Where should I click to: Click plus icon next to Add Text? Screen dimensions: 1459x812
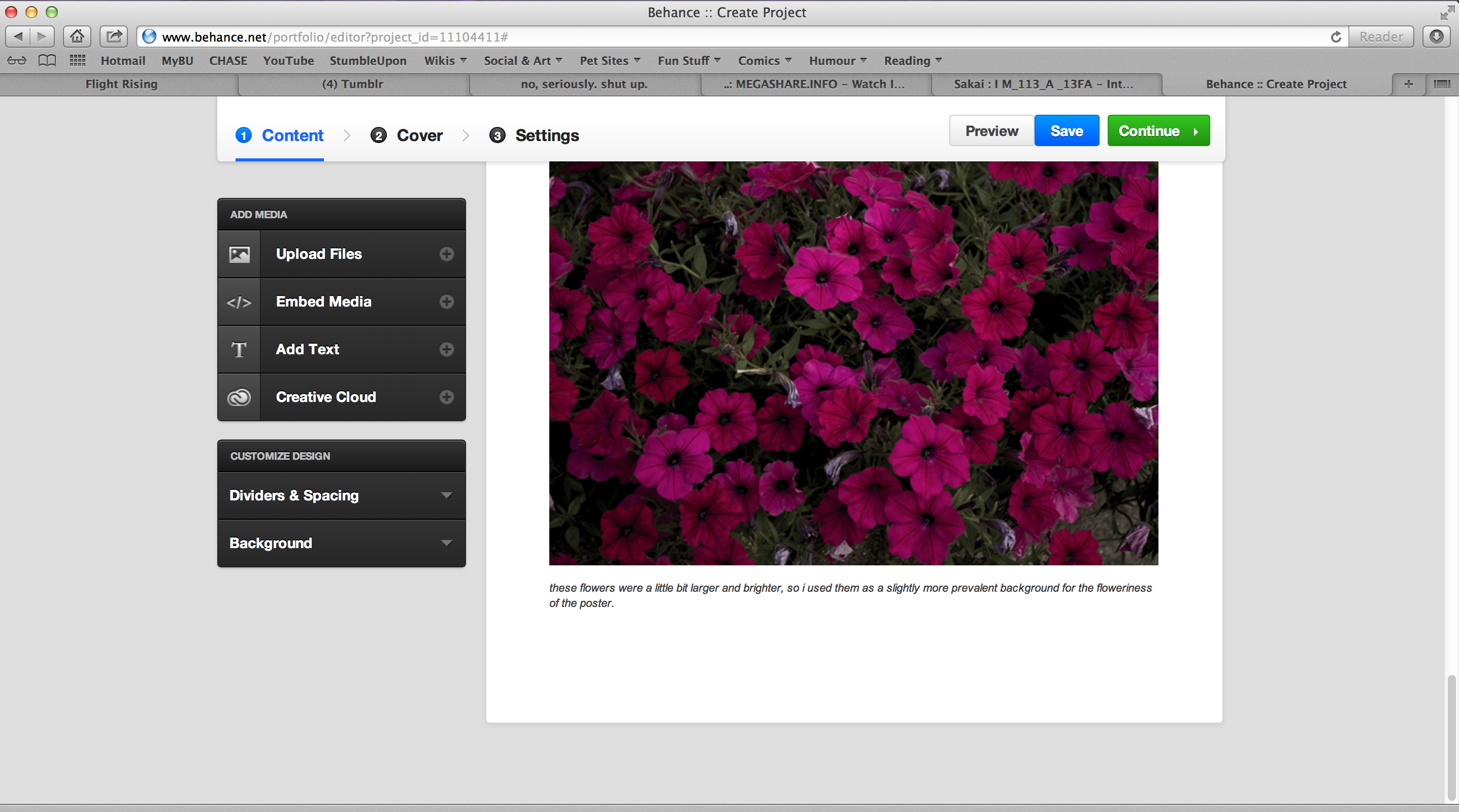[x=446, y=349]
